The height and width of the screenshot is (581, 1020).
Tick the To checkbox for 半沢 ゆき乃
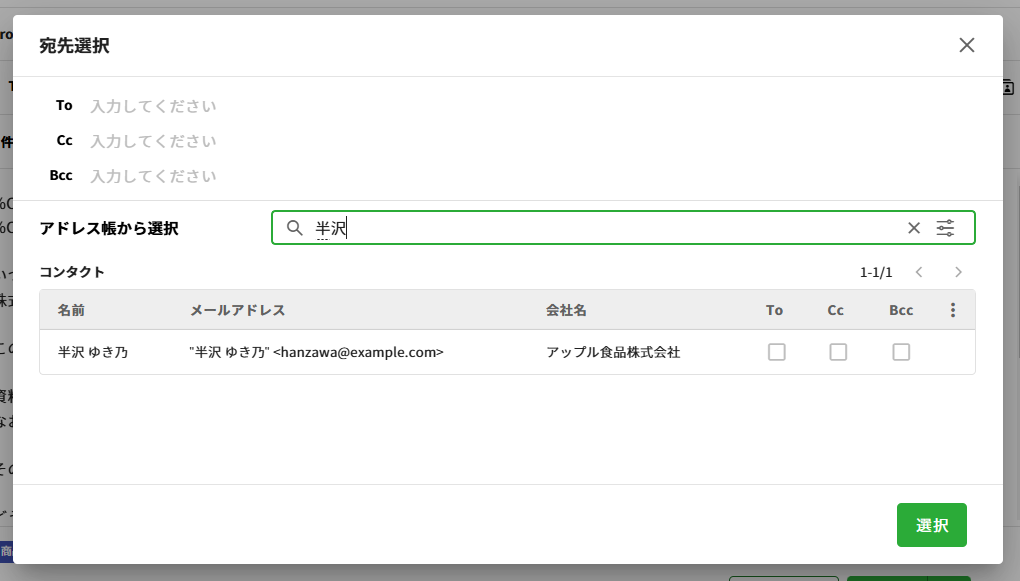click(x=776, y=352)
